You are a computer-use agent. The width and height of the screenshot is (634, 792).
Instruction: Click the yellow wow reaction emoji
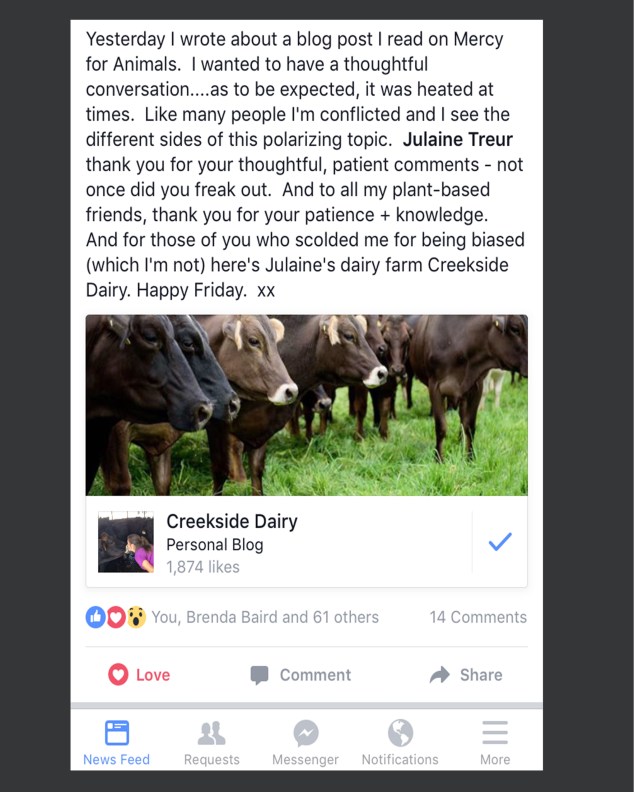pos(136,617)
